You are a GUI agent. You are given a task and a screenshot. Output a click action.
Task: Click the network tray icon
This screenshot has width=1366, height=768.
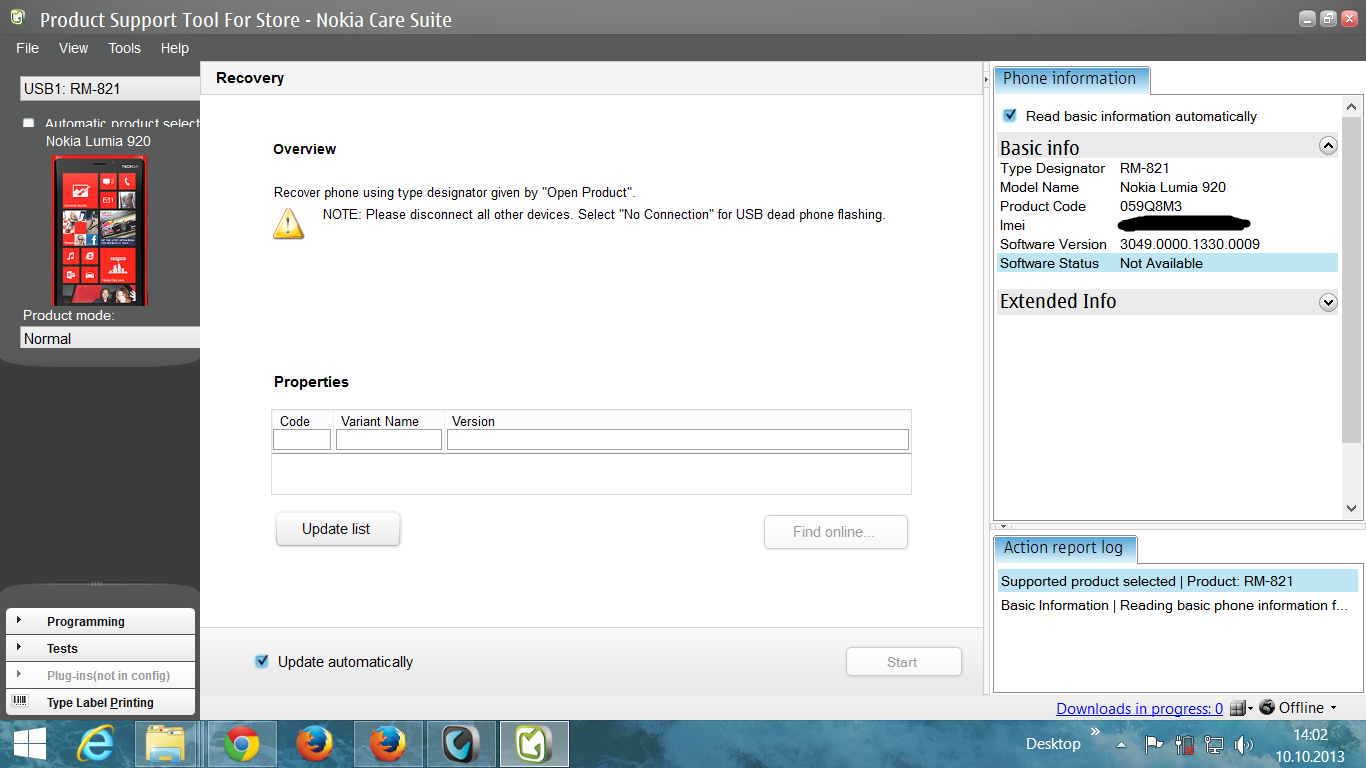[x=1214, y=744]
